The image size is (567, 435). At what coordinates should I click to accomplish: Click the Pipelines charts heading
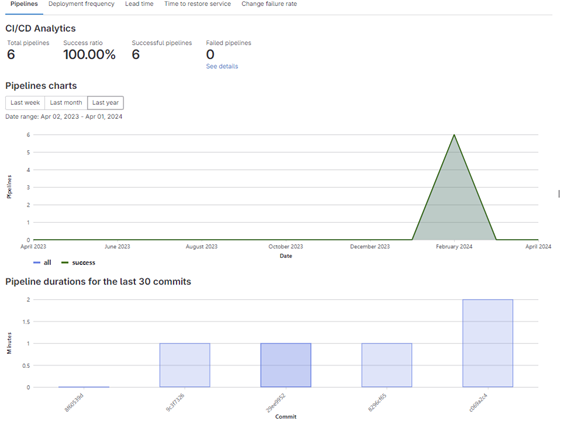point(41,86)
